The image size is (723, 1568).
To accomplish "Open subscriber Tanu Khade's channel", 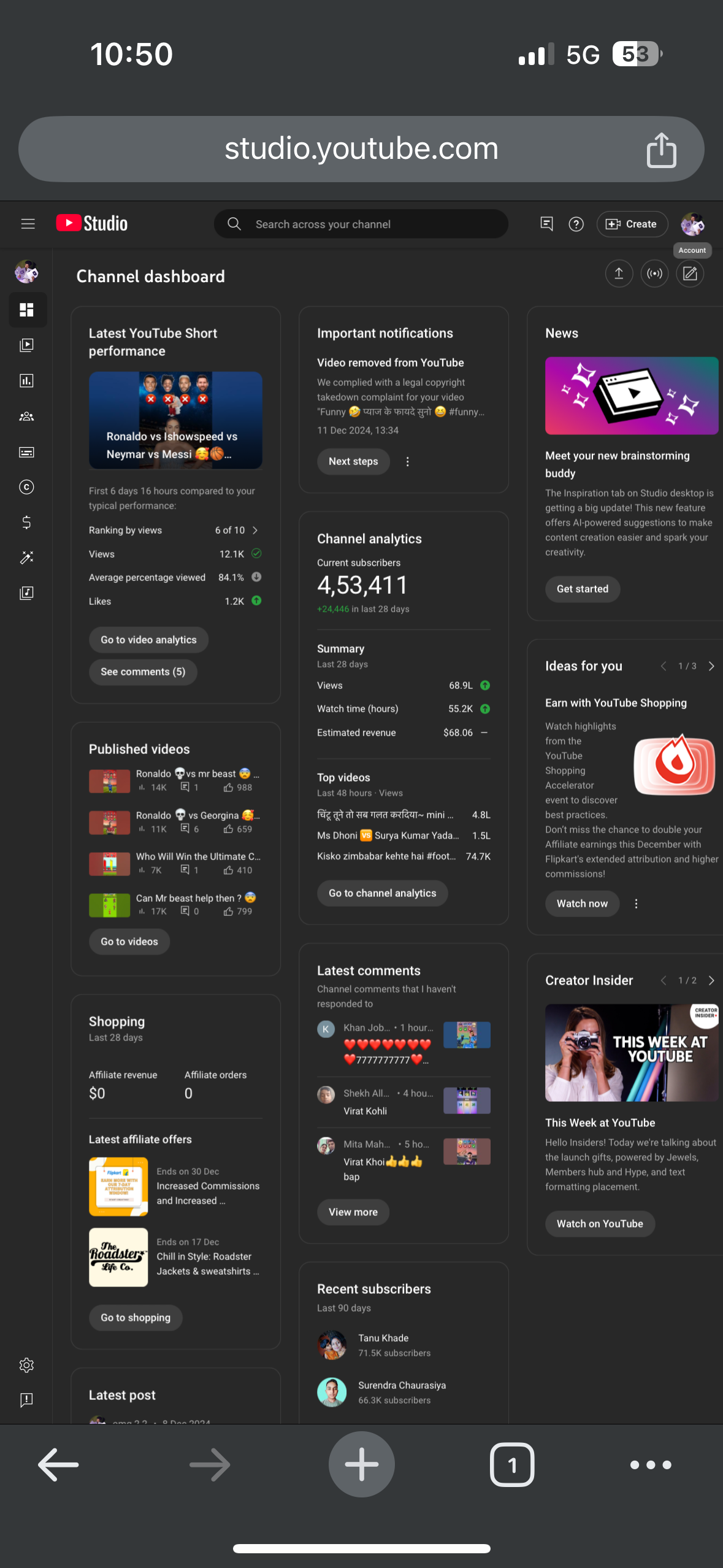I will [x=404, y=1345].
